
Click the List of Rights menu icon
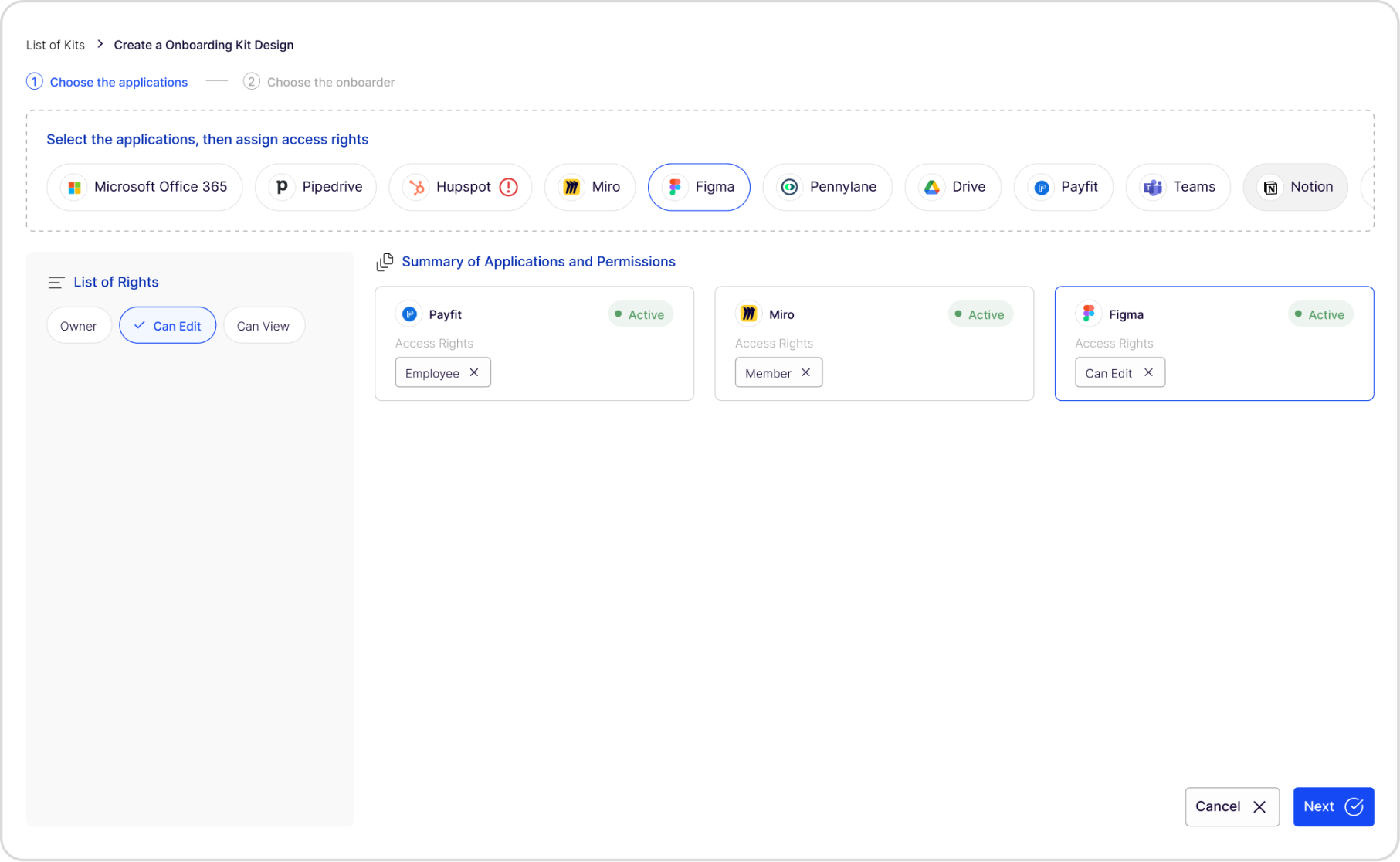56,283
